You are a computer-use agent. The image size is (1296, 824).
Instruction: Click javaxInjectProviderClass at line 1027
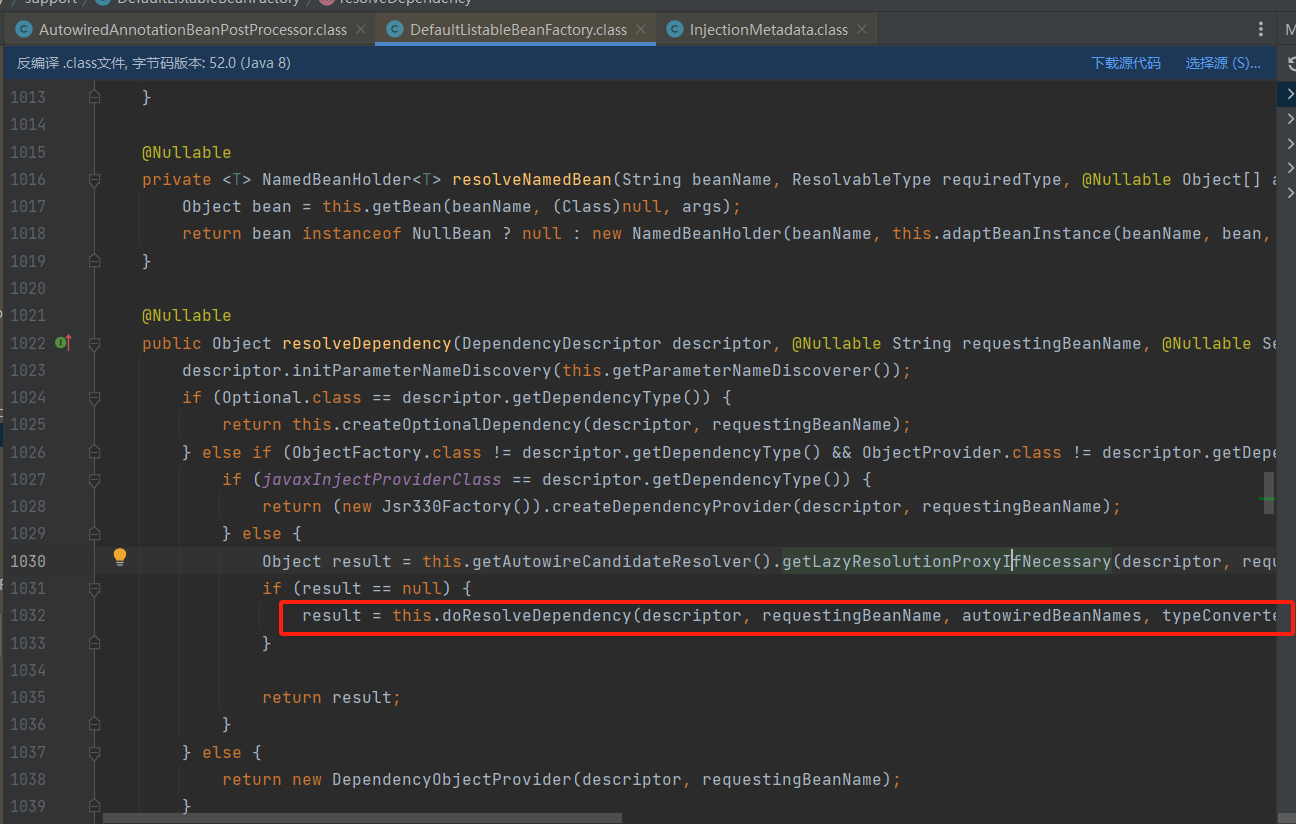(x=382, y=479)
